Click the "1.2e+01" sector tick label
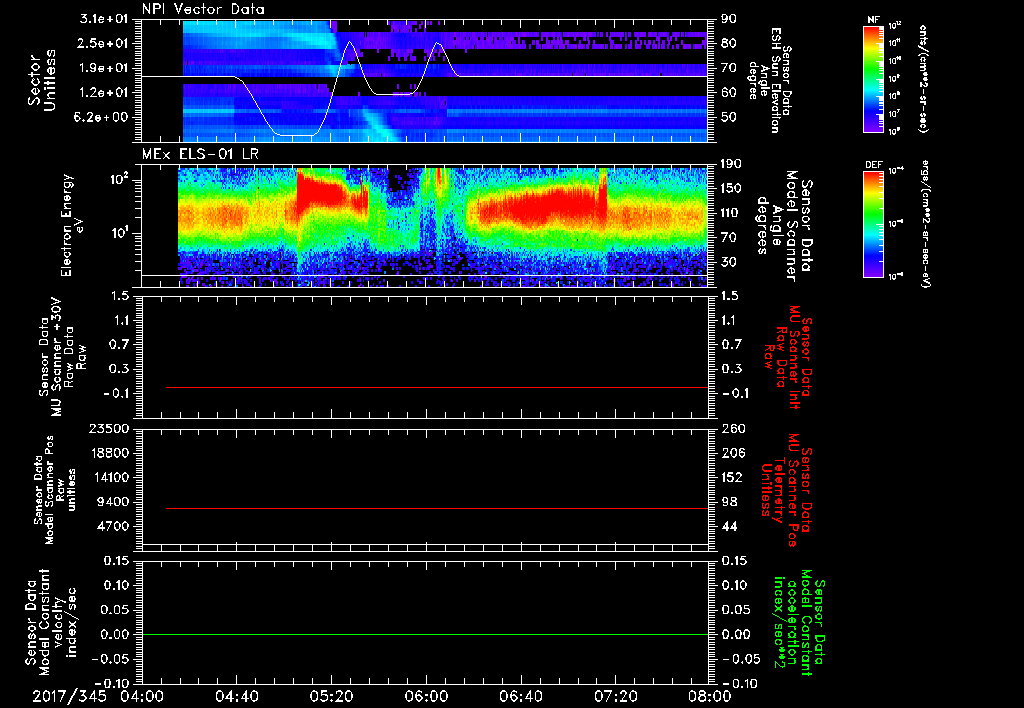 (x=104, y=92)
